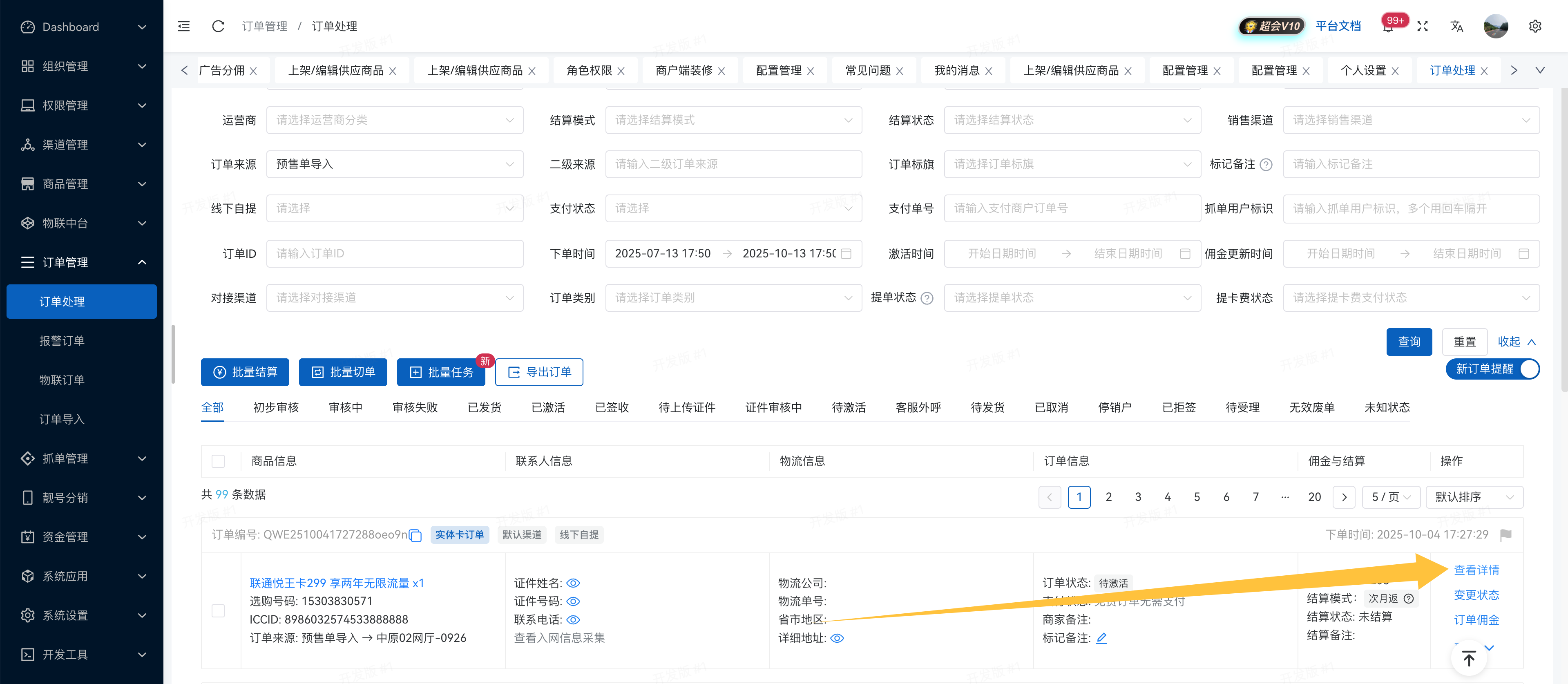Open the 订单来源 dropdown showing 预售单导入
The height and width of the screenshot is (684, 1568).
394,164
